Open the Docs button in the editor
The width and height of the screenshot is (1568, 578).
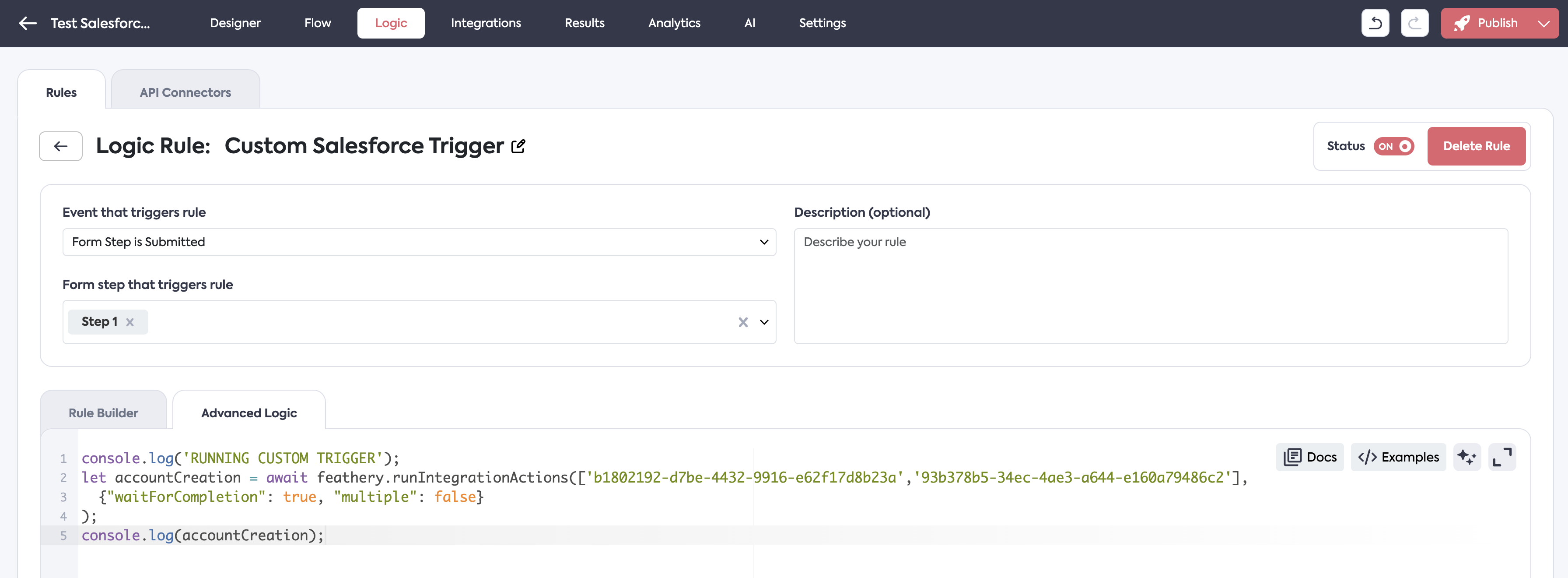pyautogui.click(x=1309, y=457)
